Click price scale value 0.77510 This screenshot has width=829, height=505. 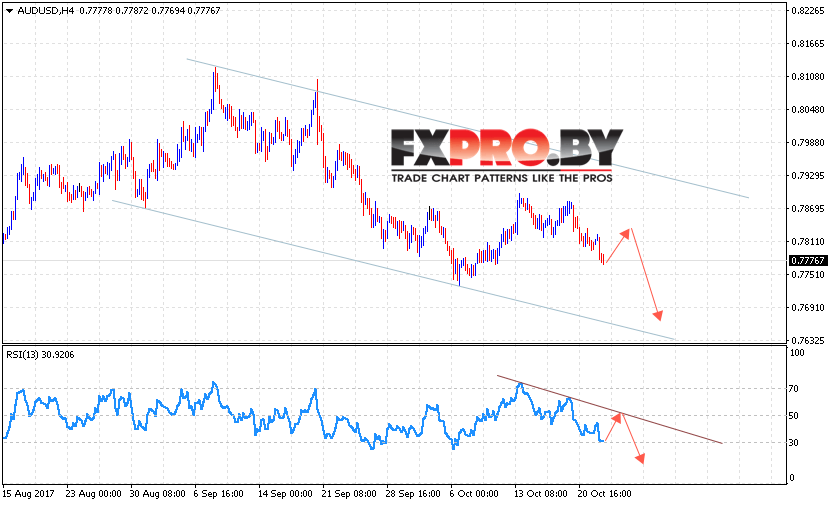coord(808,274)
